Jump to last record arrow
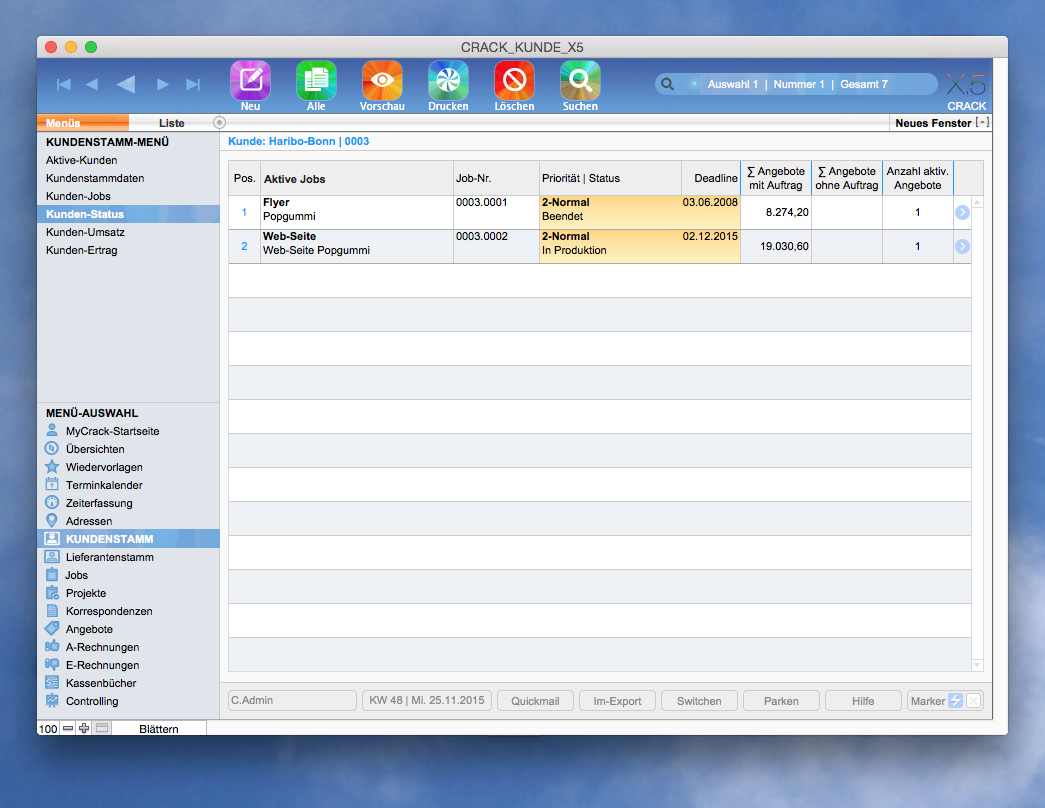1045x808 pixels. [193, 85]
